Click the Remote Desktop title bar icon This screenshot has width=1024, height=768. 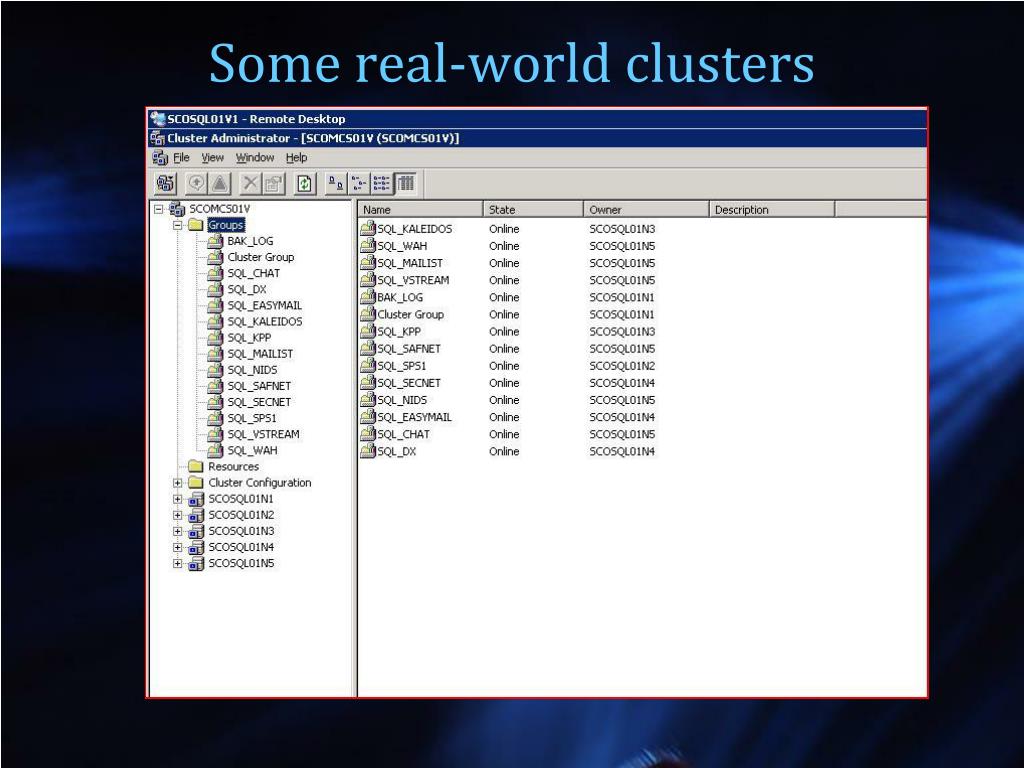(x=157, y=119)
